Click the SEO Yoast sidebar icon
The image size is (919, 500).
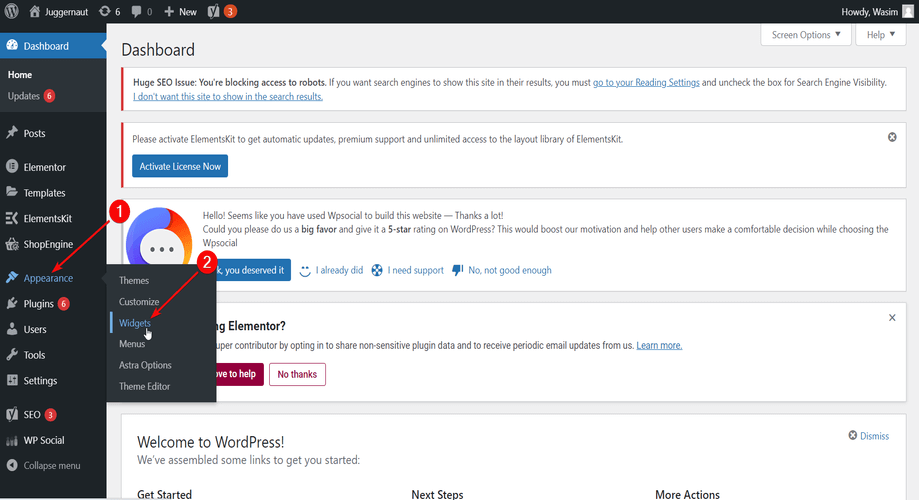12,414
